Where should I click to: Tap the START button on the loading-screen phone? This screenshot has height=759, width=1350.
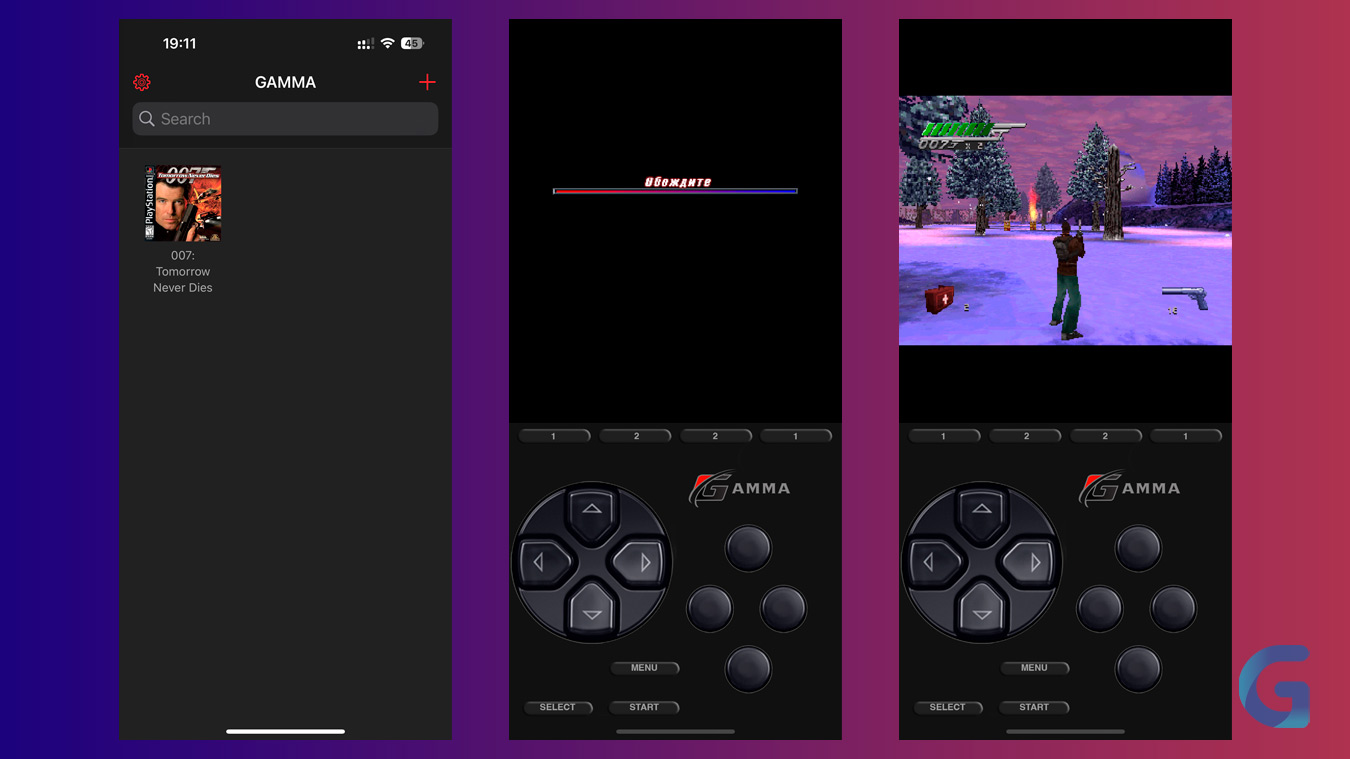(x=645, y=707)
